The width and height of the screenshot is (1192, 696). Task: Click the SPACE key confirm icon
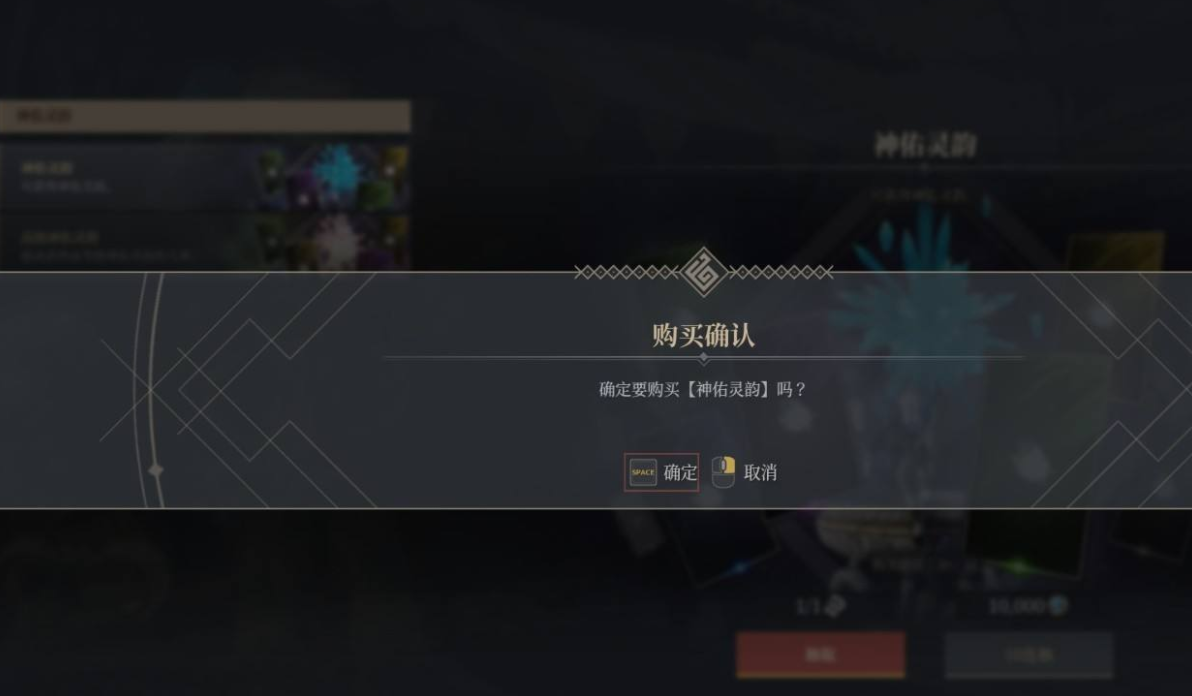[x=642, y=473]
